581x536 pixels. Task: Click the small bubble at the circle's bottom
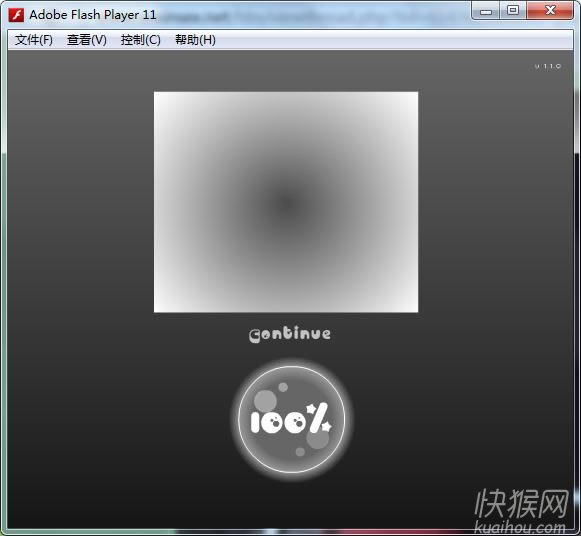point(300,452)
